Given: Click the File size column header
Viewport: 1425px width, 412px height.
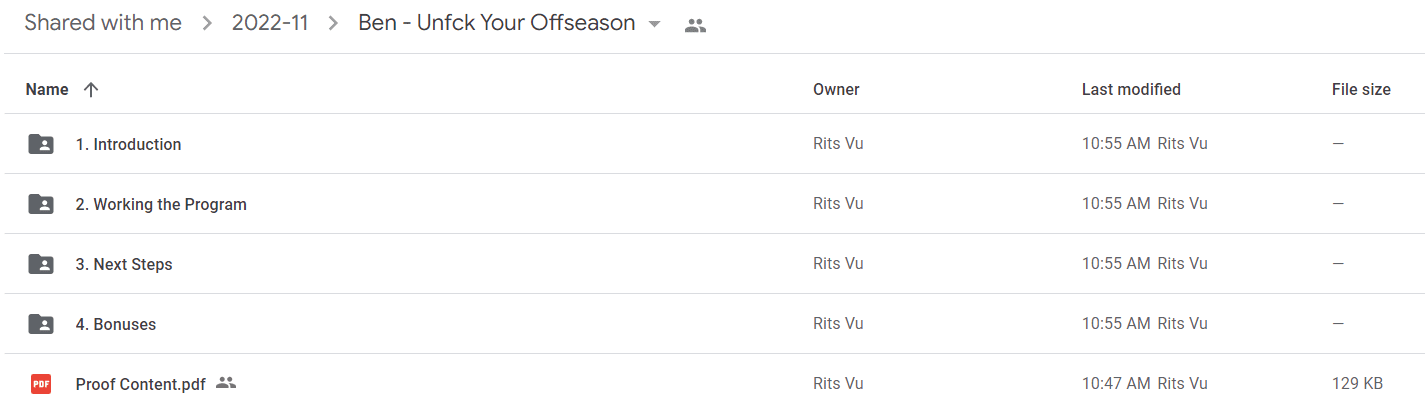Looking at the screenshot, I should [x=1361, y=90].
